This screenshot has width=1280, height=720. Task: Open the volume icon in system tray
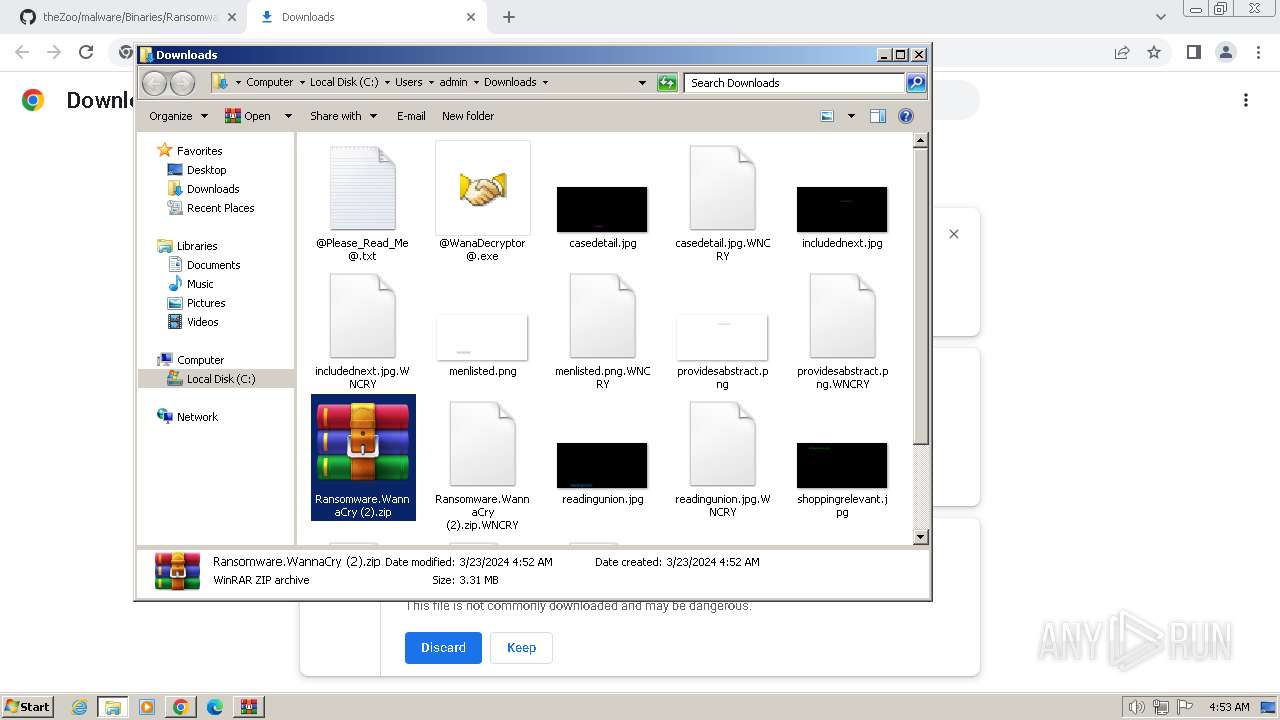tap(1136, 707)
